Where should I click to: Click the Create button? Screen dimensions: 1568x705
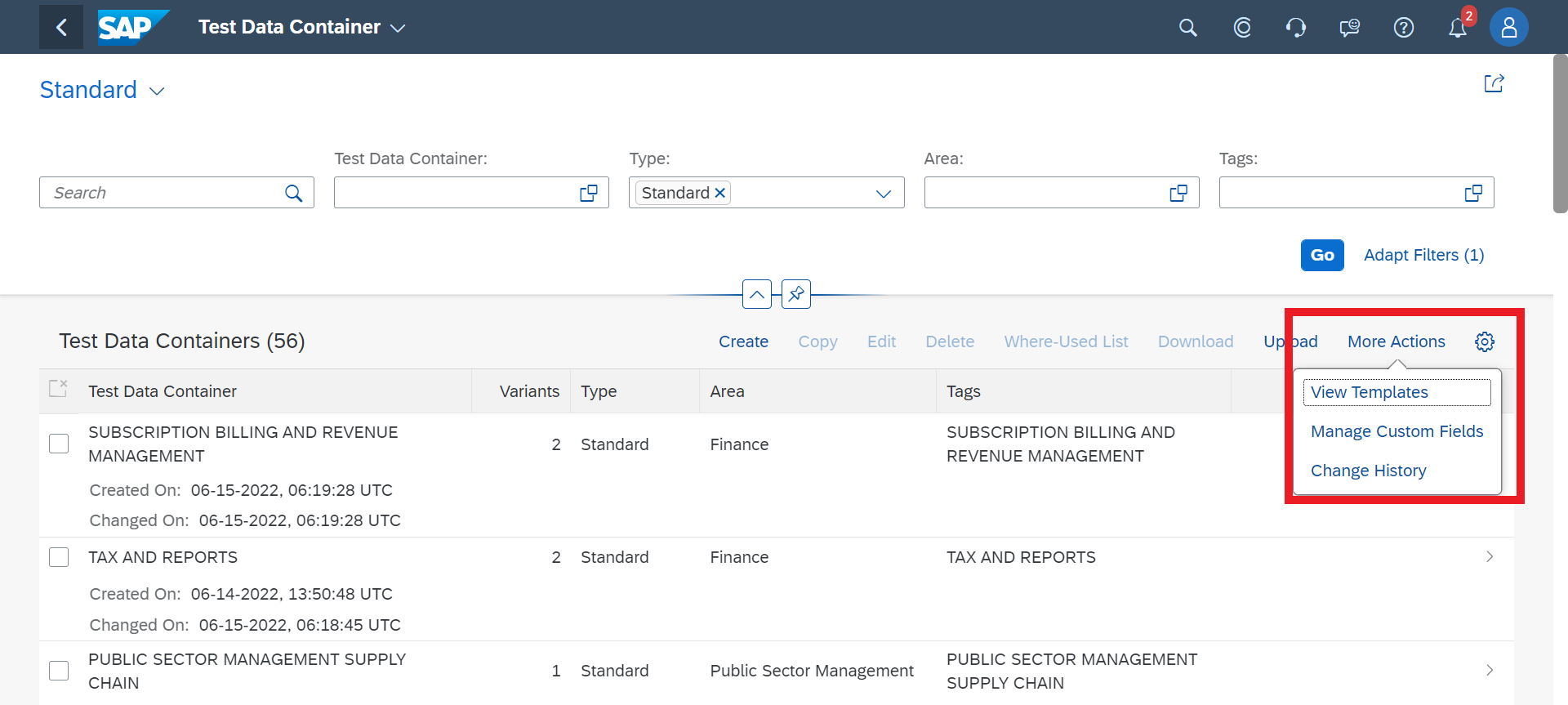pyautogui.click(x=743, y=341)
